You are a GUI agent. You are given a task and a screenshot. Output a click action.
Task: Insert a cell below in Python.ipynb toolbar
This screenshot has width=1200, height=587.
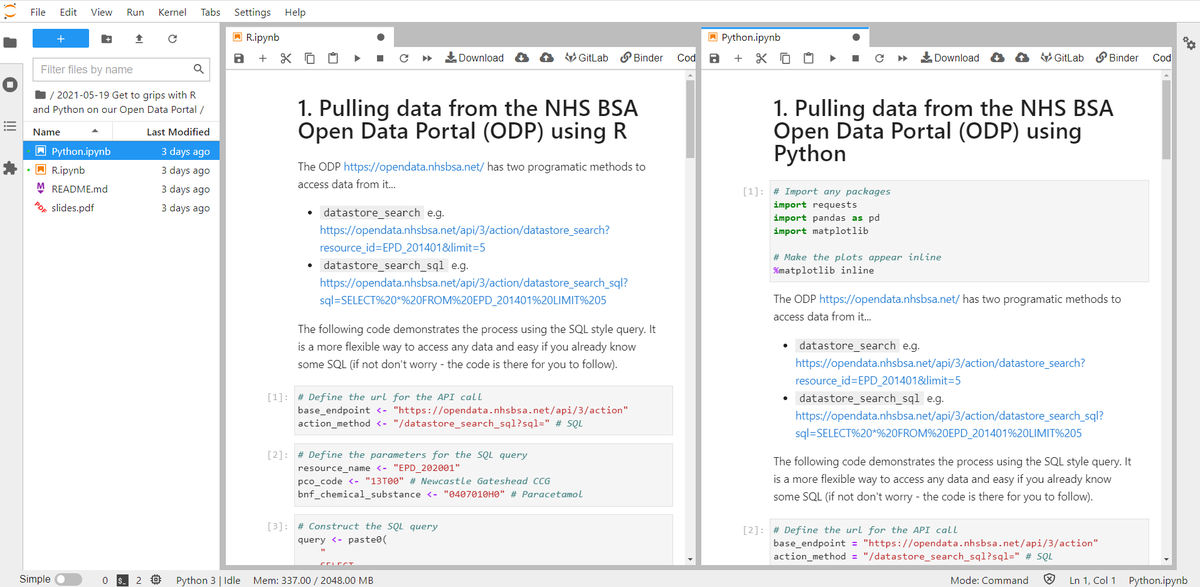tap(738, 58)
